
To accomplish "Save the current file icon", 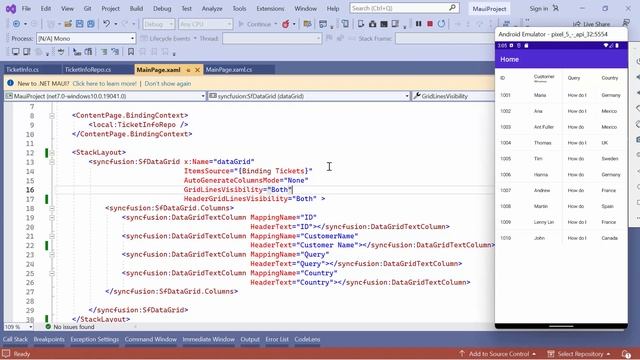I will 80,24.
